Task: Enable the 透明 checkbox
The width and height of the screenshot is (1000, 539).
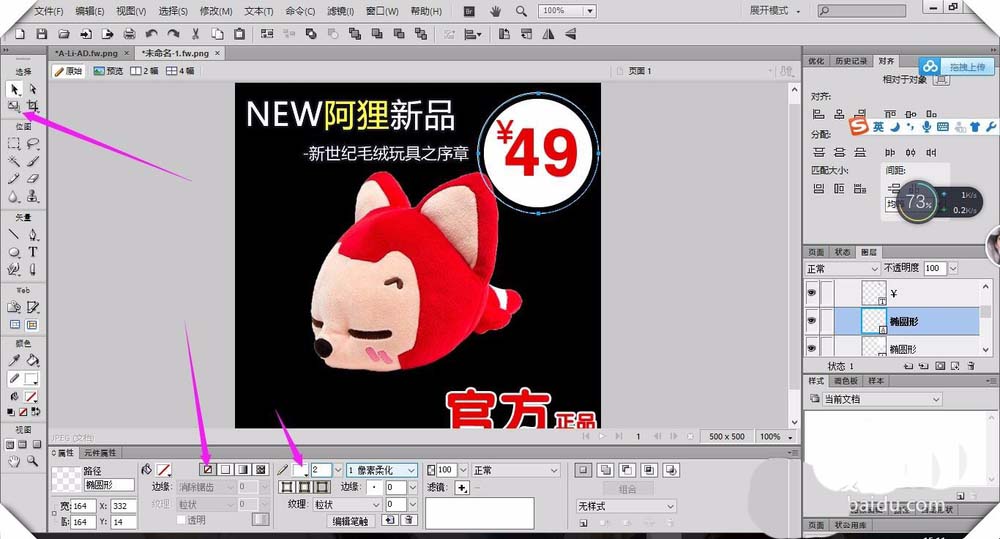Action: [x=181, y=520]
